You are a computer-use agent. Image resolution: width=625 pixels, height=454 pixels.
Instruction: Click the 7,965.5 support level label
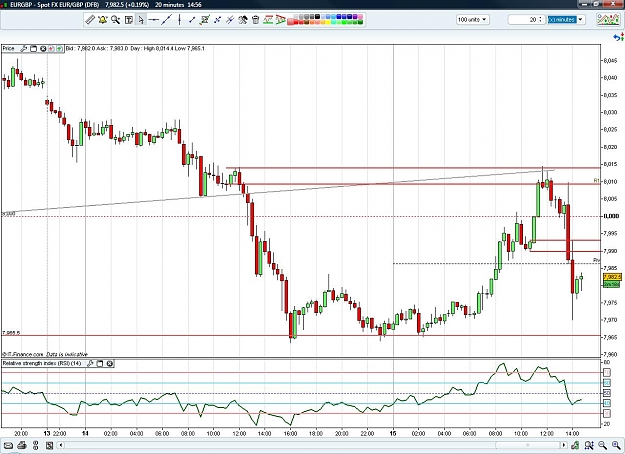[11, 333]
